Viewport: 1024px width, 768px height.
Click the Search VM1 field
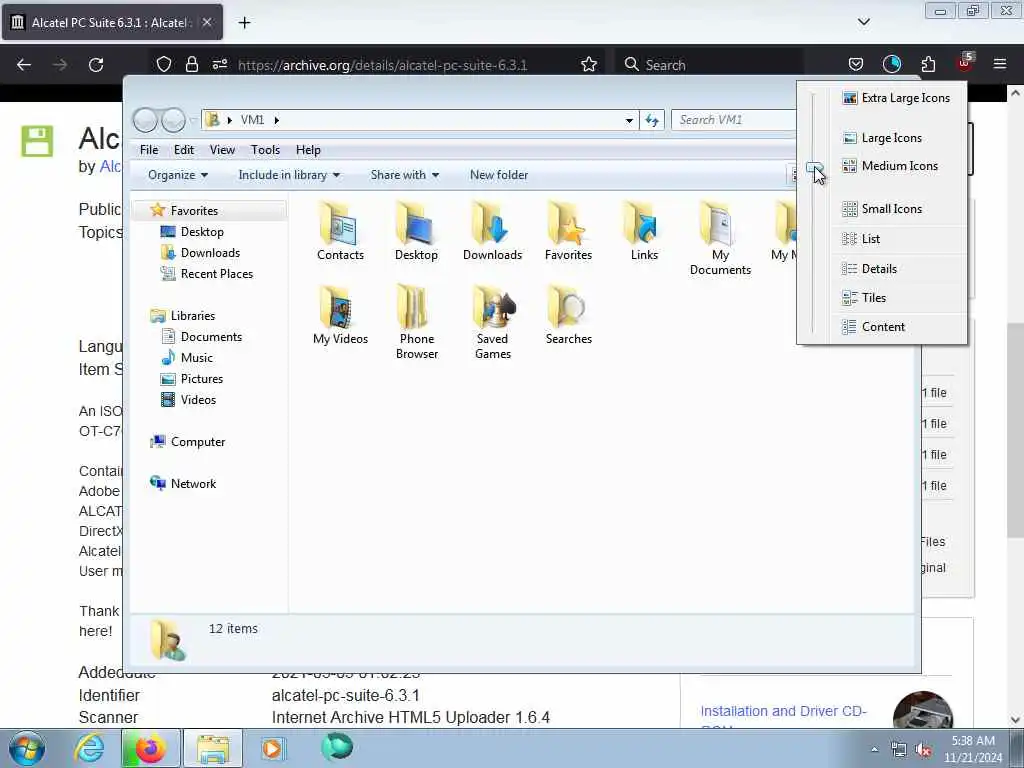[734, 120]
